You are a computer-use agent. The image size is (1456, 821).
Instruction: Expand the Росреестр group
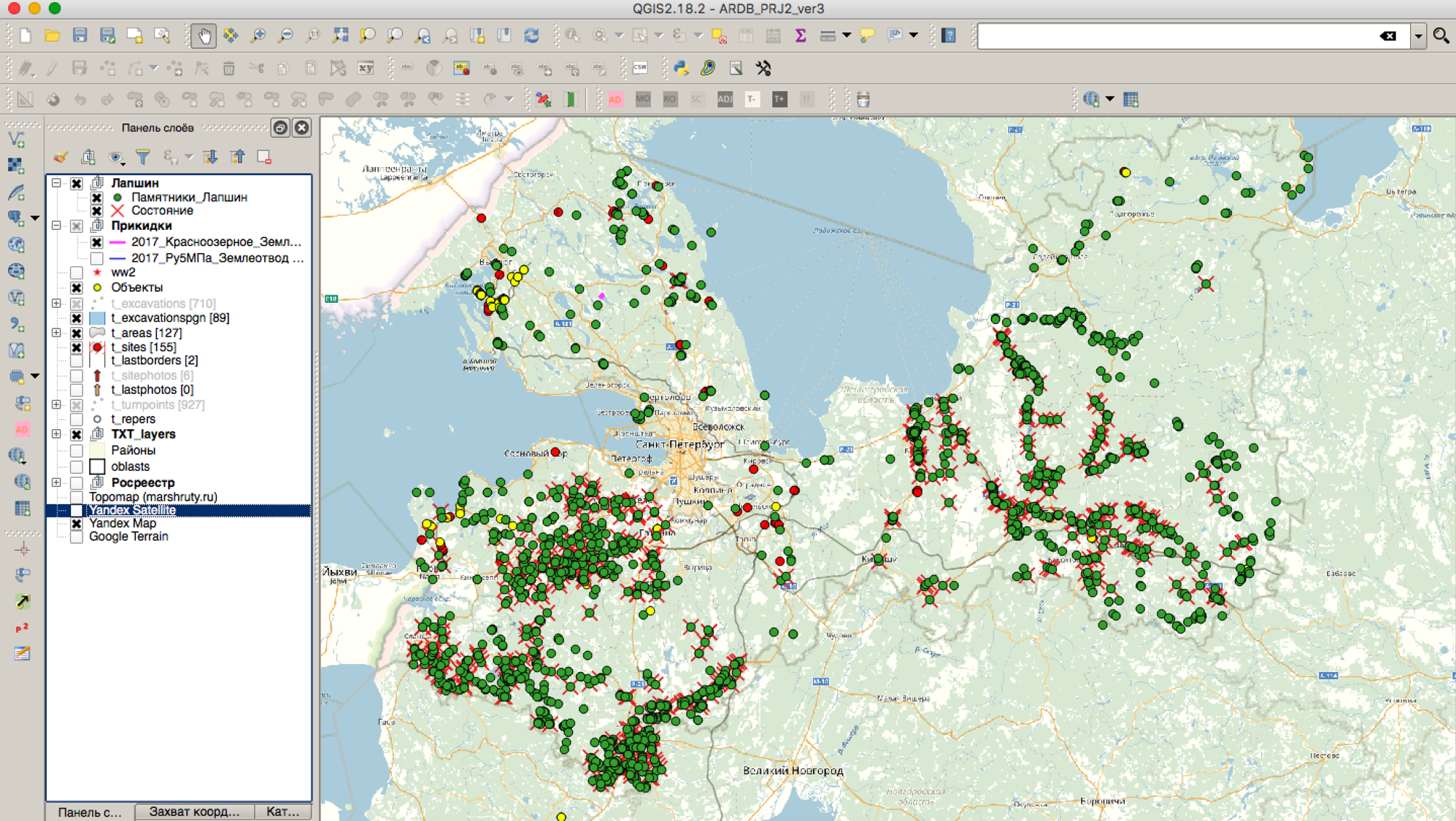(x=56, y=482)
